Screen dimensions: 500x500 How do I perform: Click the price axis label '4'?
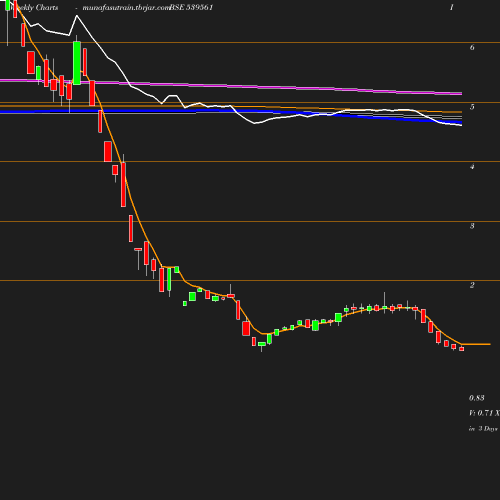point(472,167)
